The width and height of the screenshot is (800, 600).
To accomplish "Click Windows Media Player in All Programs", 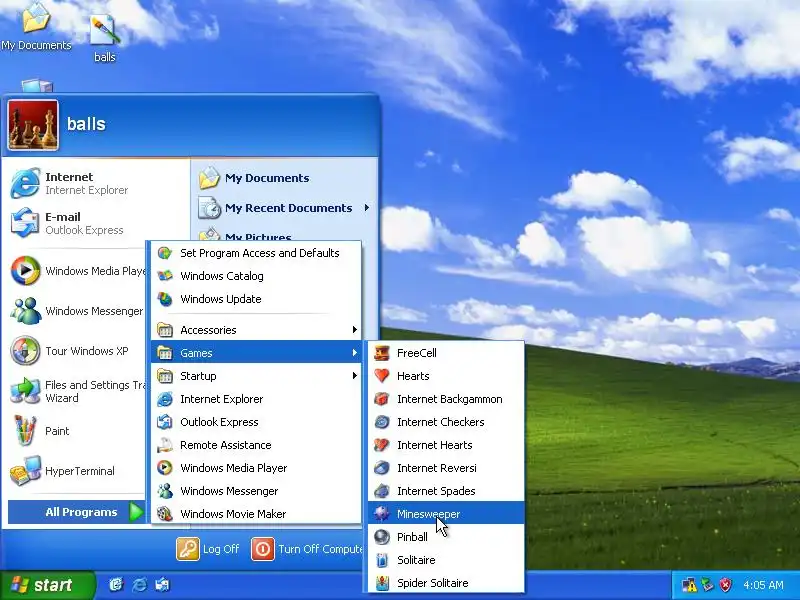I will click(256, 468).
